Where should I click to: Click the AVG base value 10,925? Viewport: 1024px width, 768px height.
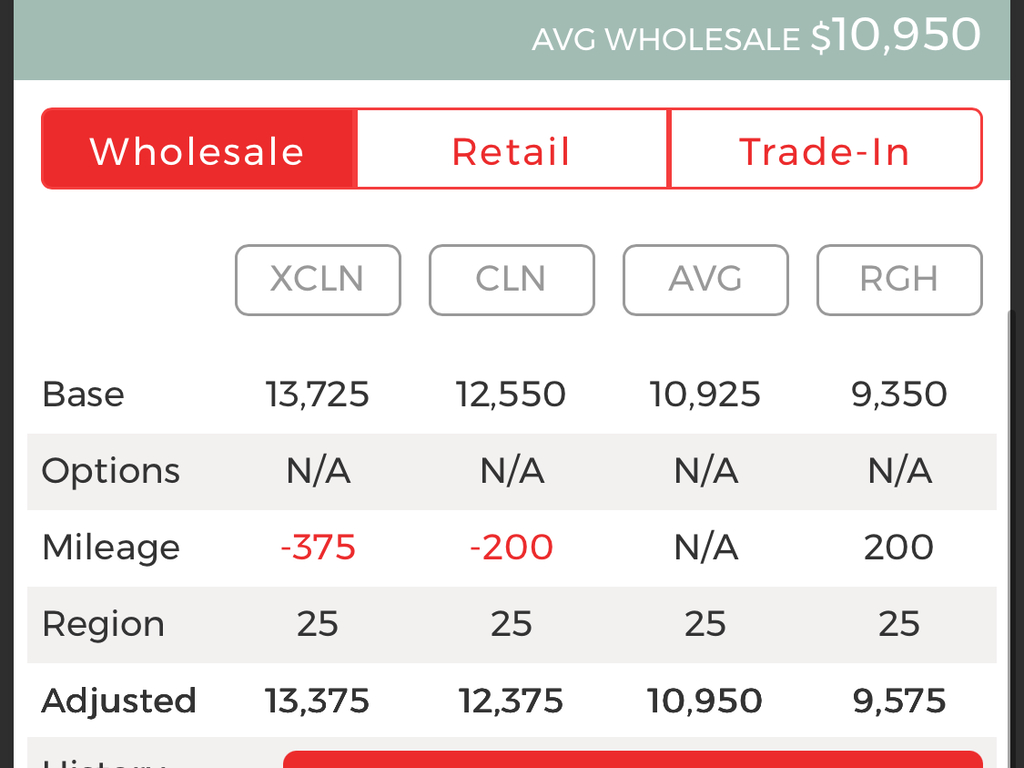tap(705, 394)
